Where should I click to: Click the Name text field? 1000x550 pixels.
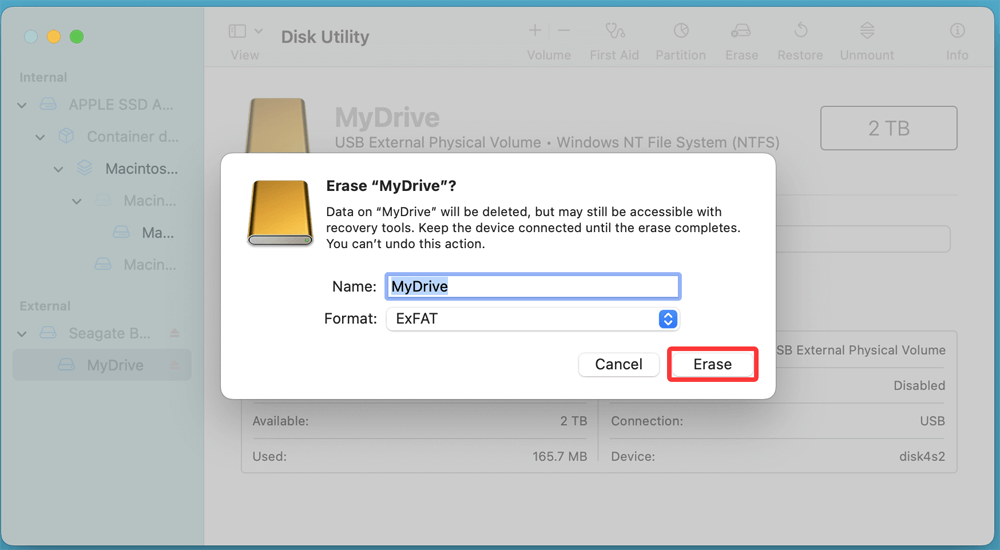click(x=532, y=286)
